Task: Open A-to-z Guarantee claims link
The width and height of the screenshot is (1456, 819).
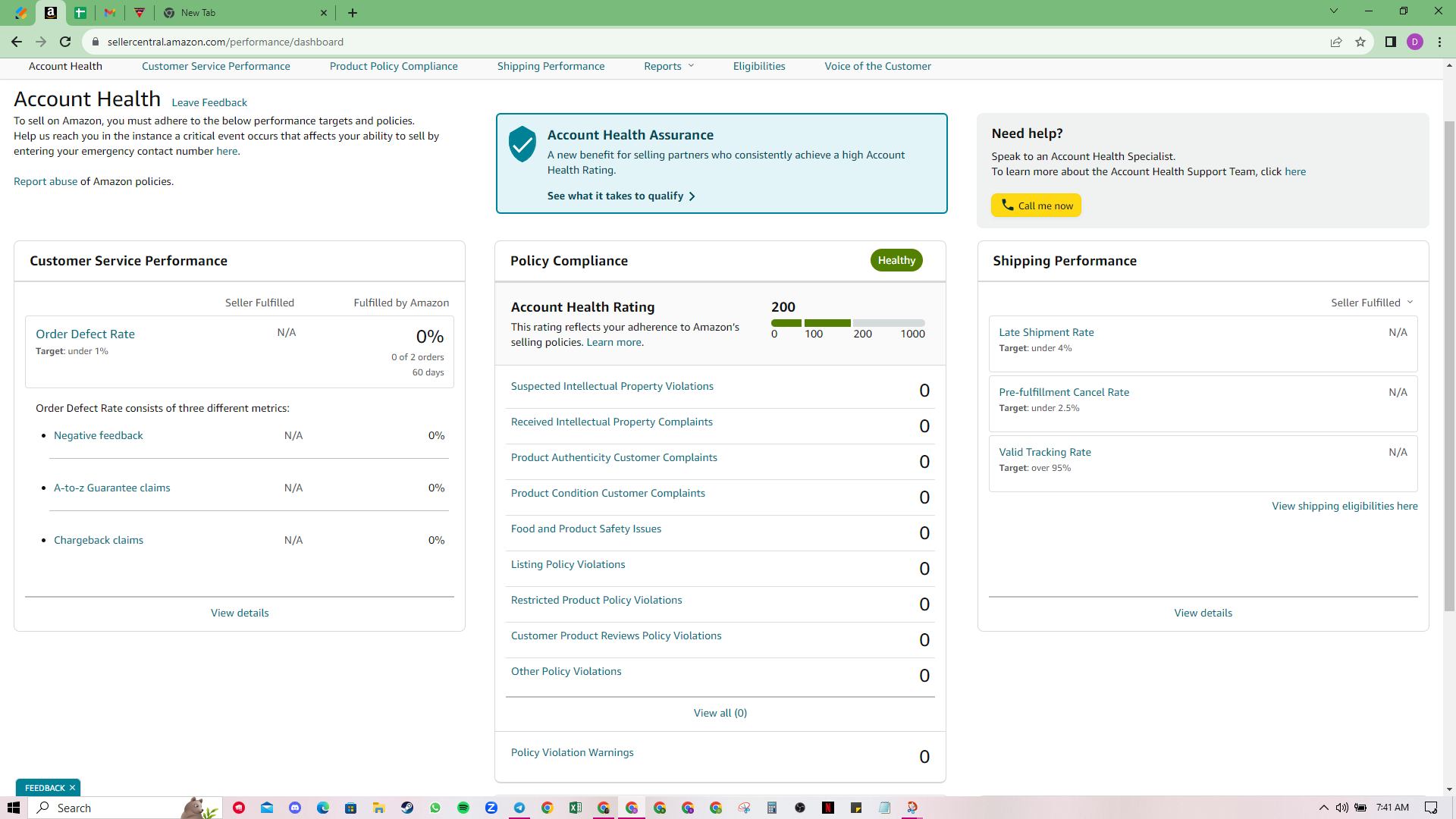Action: tap(112, 488)
